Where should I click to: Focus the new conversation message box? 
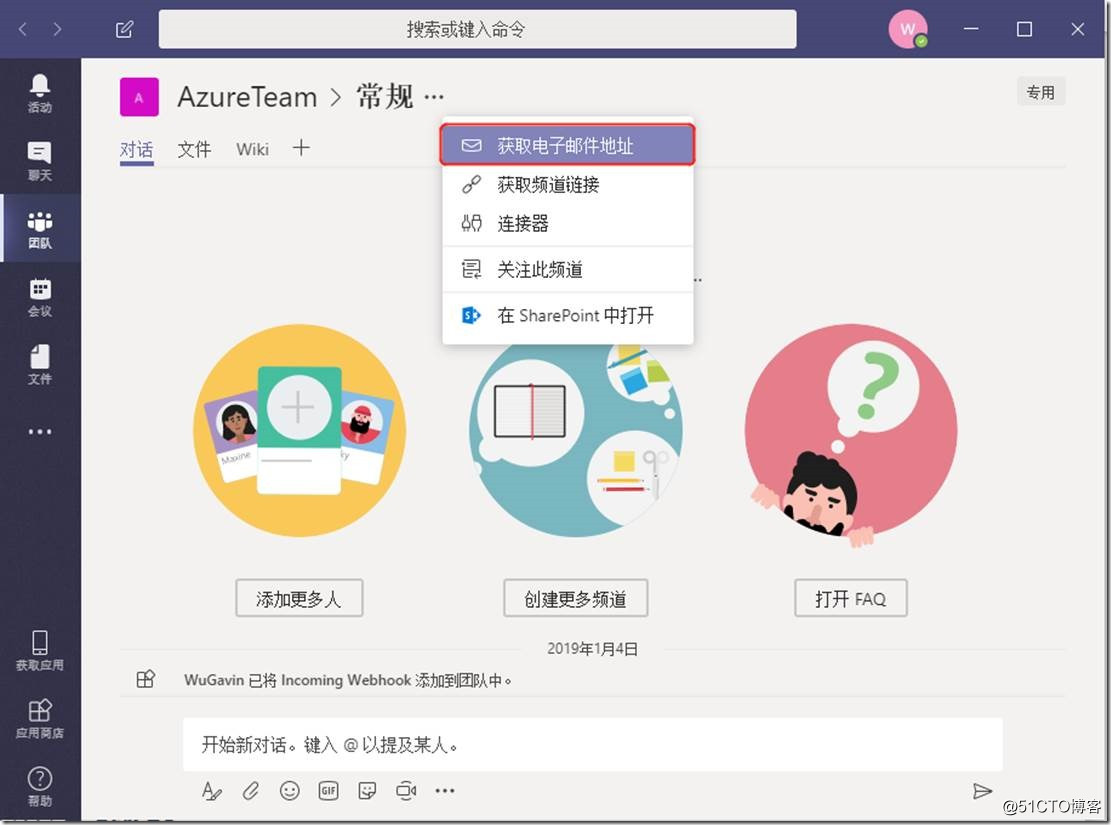(x=592, y=744)
